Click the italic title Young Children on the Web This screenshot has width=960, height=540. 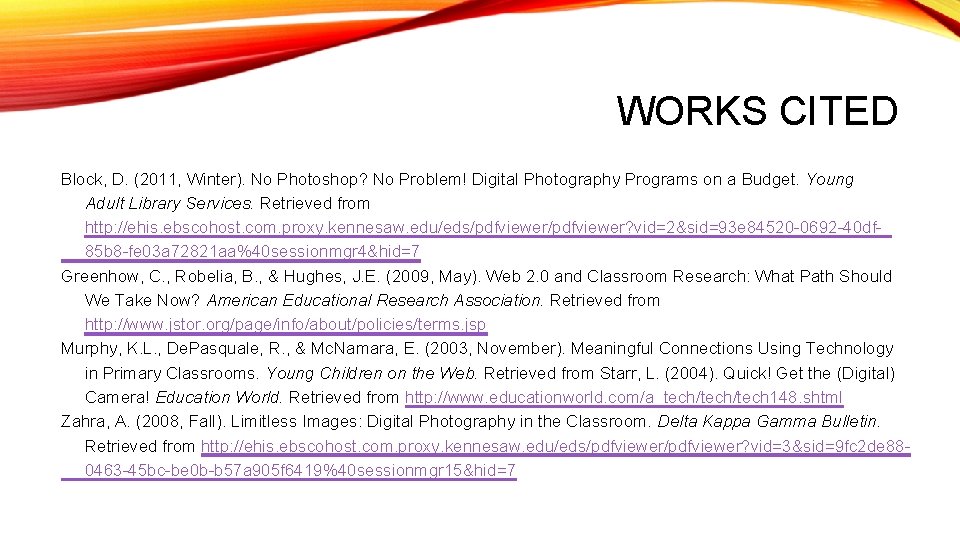[x=372, y=373]
